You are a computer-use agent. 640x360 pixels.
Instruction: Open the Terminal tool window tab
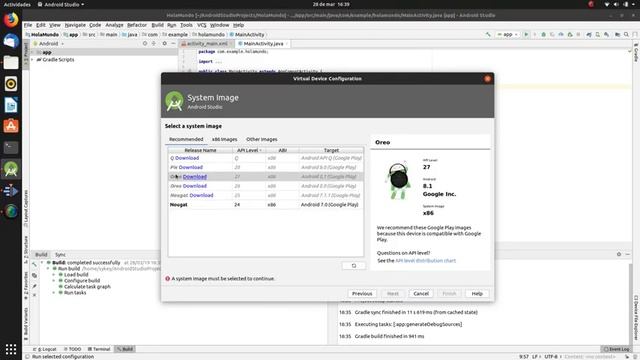tap(99, 349)
